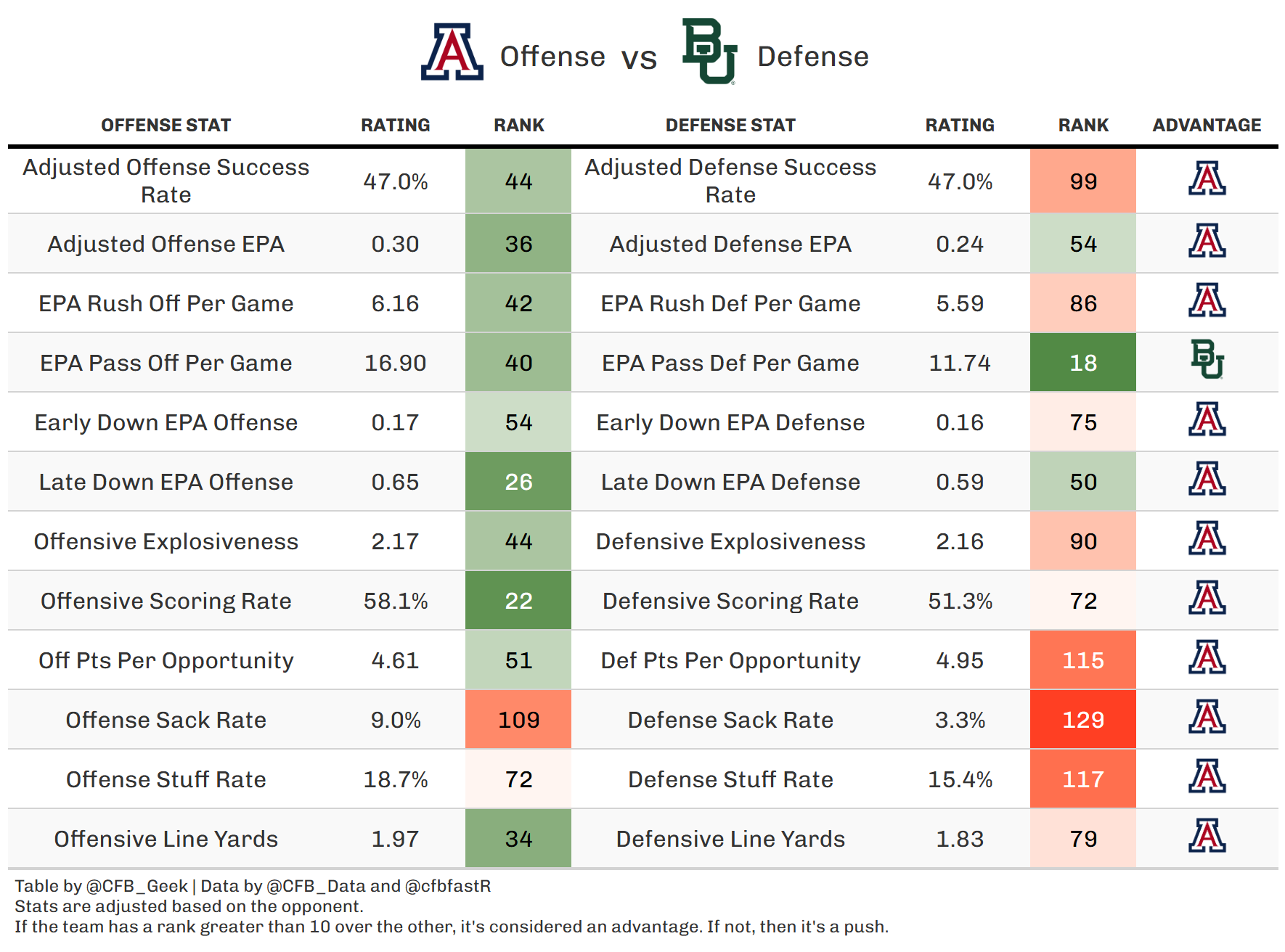Click the 16.90 EPA Pass Off rating
The height and width of the screenshot is (952, 1285).
[395, 363]
